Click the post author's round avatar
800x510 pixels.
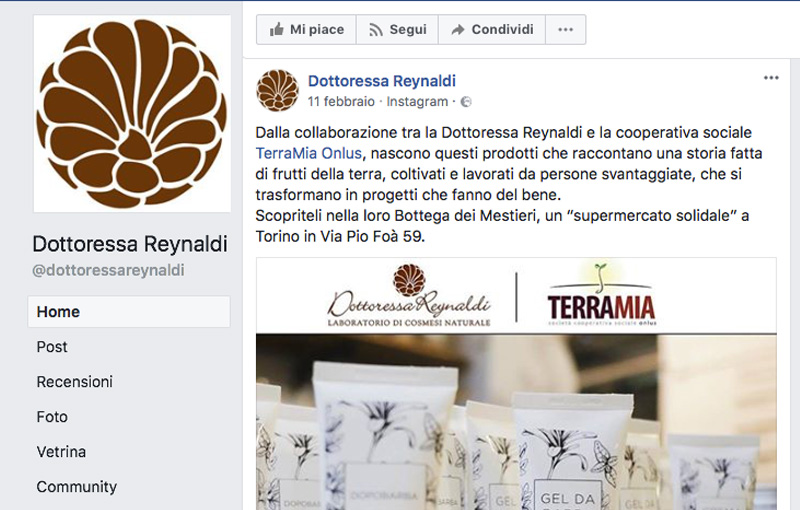(x=278, y=90)
